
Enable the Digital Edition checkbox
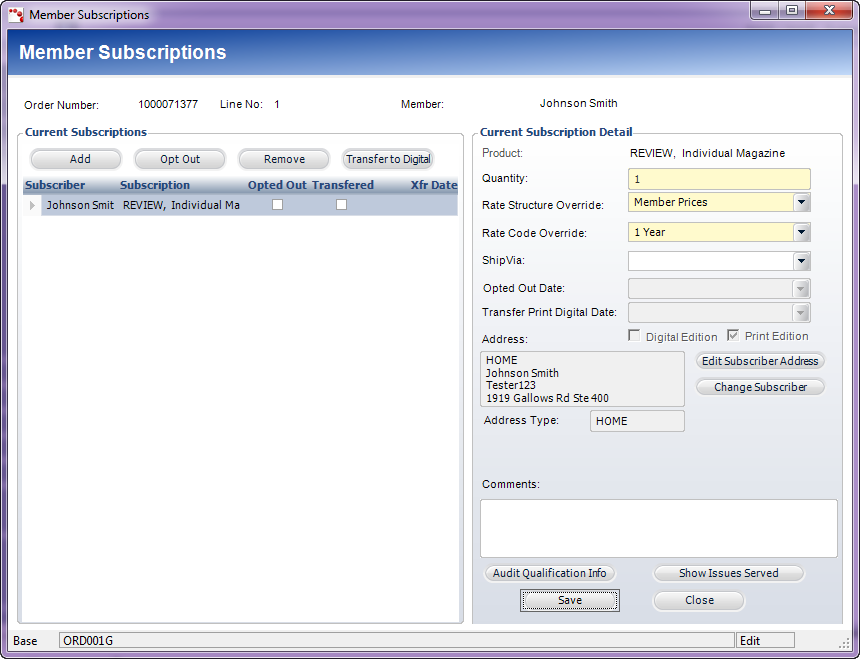coord(634,336)
